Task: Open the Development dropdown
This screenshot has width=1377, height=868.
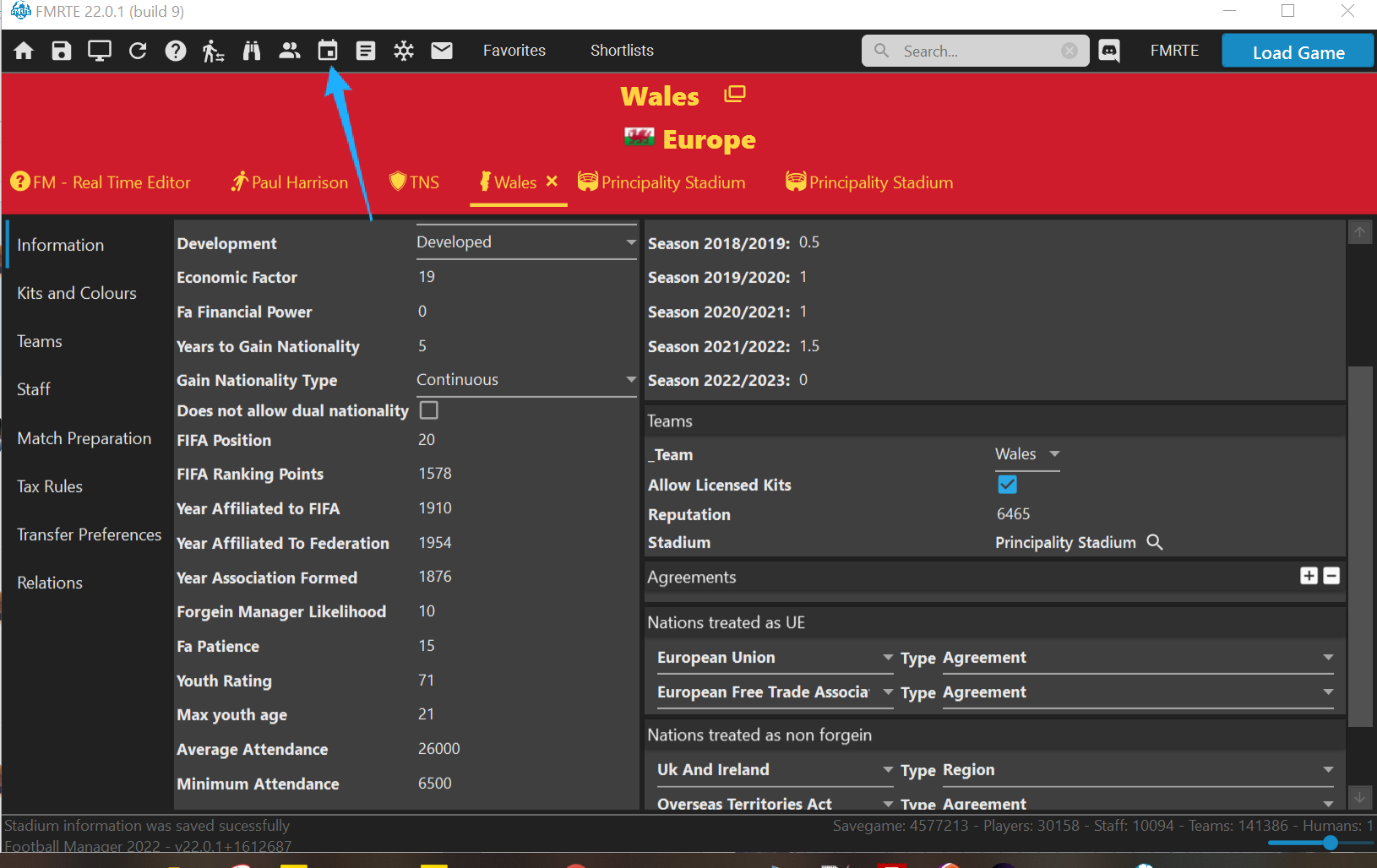Action: click(x=526, y=242)
